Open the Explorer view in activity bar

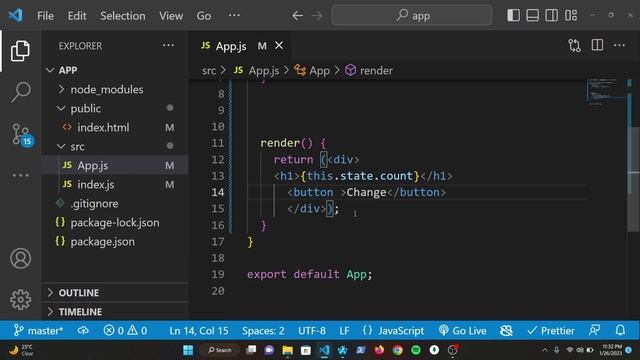[x=20, y=51]
